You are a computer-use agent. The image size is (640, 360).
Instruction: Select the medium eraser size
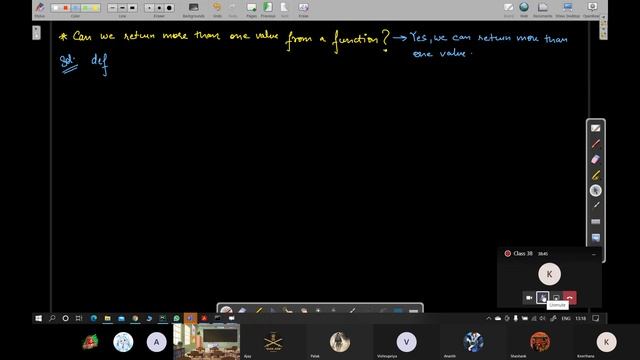[x=159, y=8]
